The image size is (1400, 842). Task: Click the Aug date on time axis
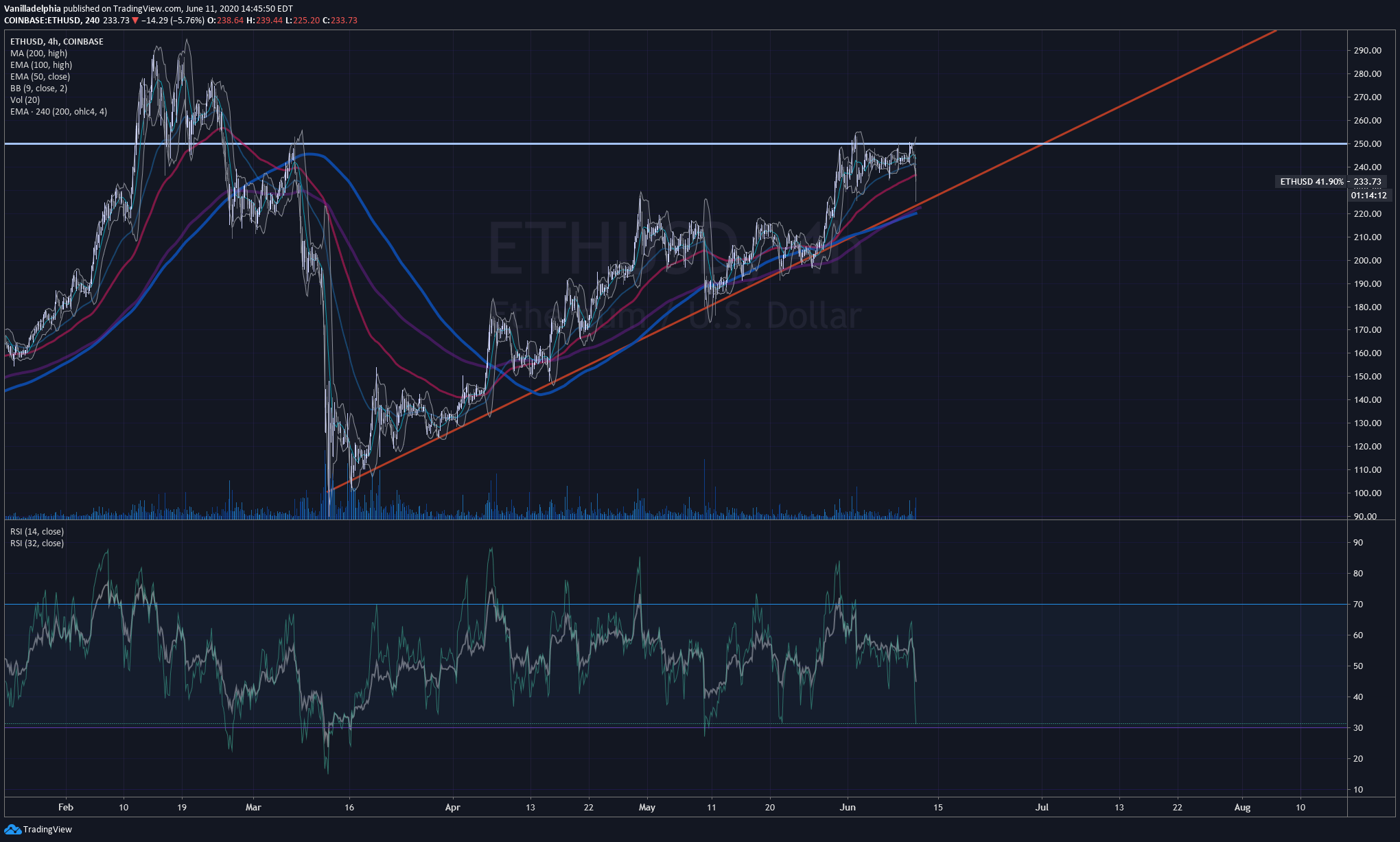click(x=1242, y=808)
